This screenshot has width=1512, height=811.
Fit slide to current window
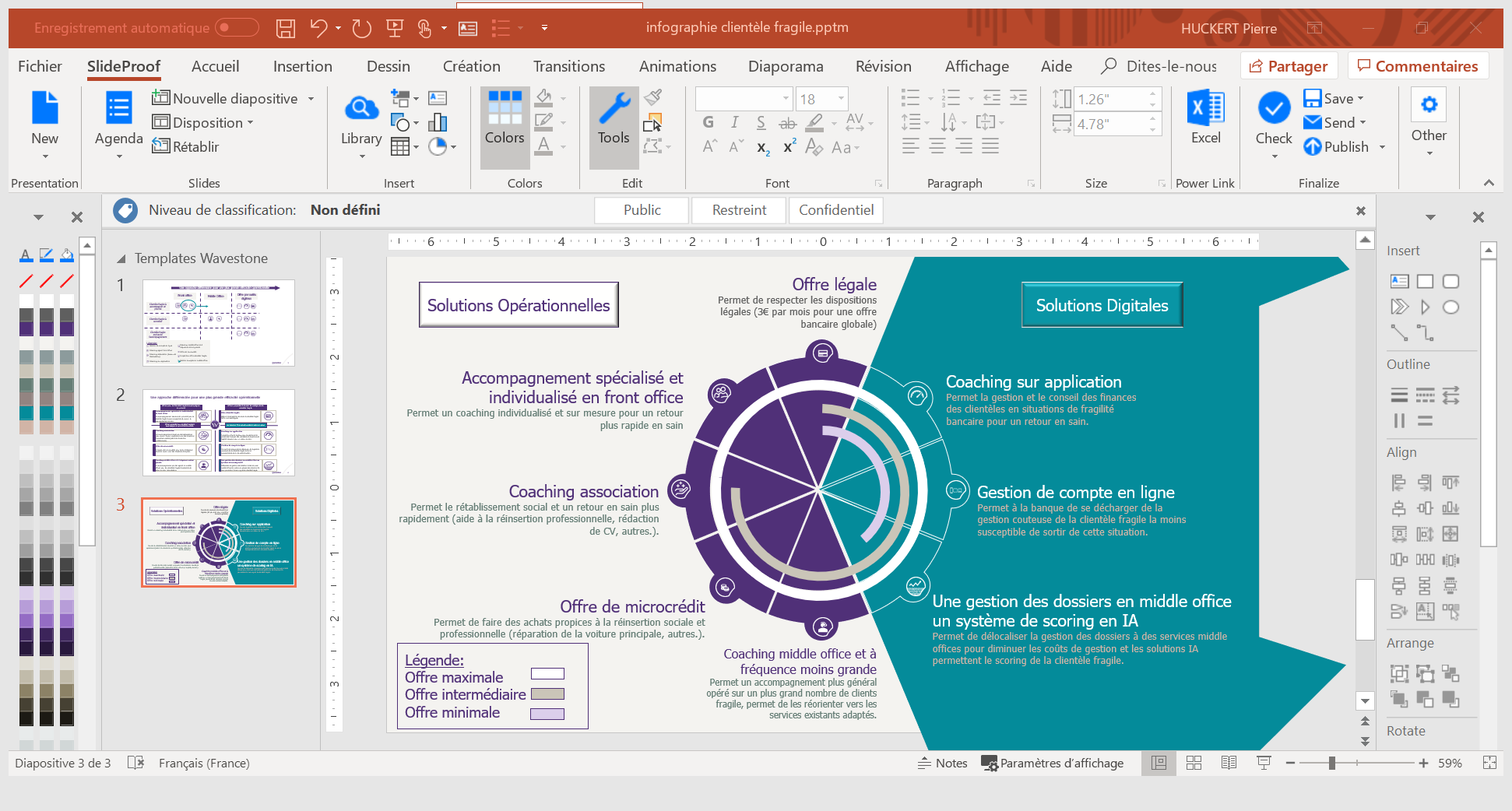[x=1489, y=763]
